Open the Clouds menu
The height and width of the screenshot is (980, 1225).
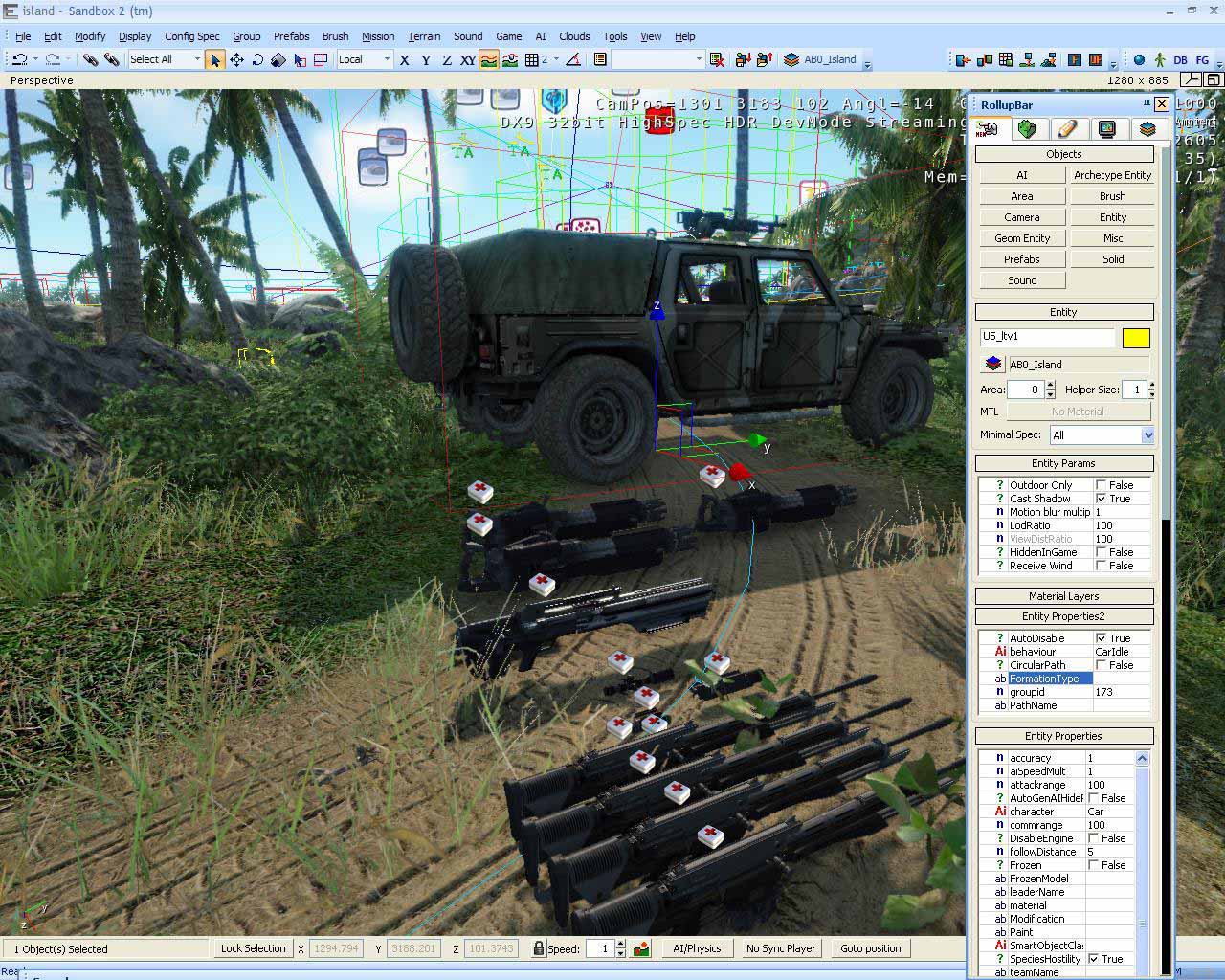point(574,36)
